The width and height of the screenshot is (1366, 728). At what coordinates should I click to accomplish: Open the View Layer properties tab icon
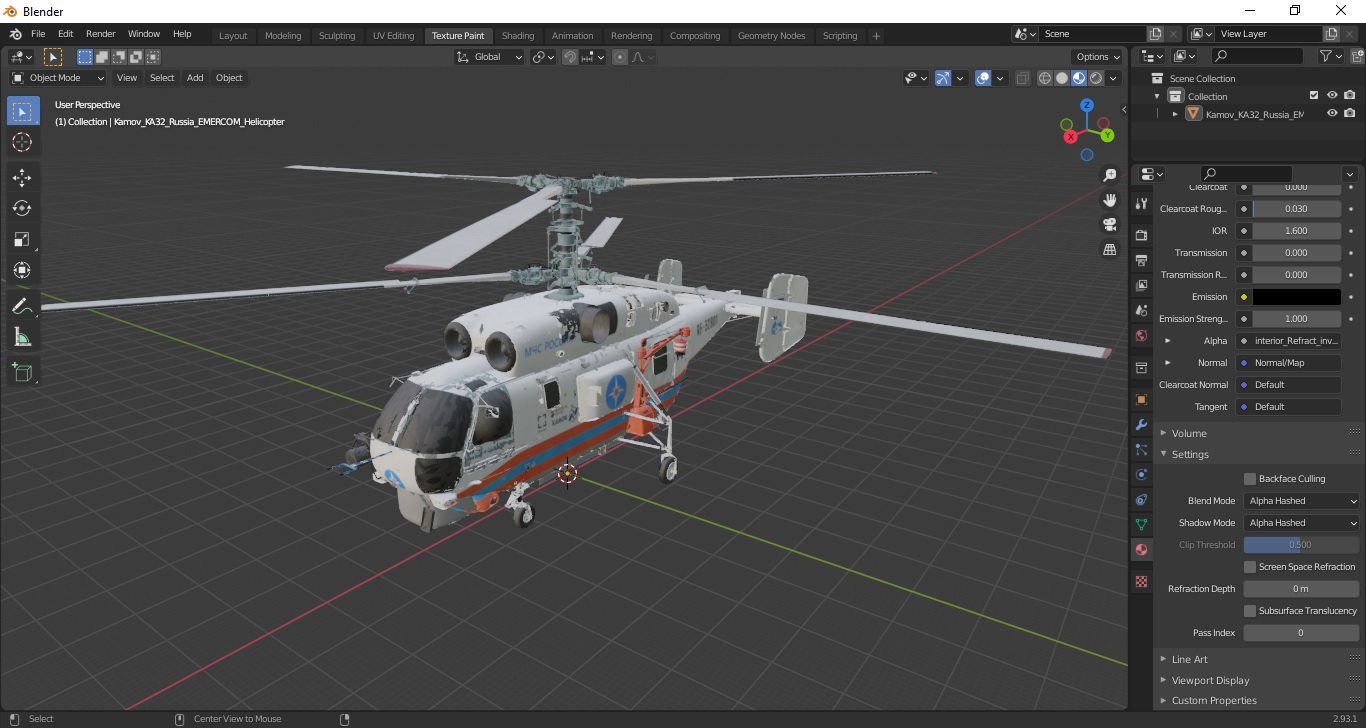[x=1141, y=285]
